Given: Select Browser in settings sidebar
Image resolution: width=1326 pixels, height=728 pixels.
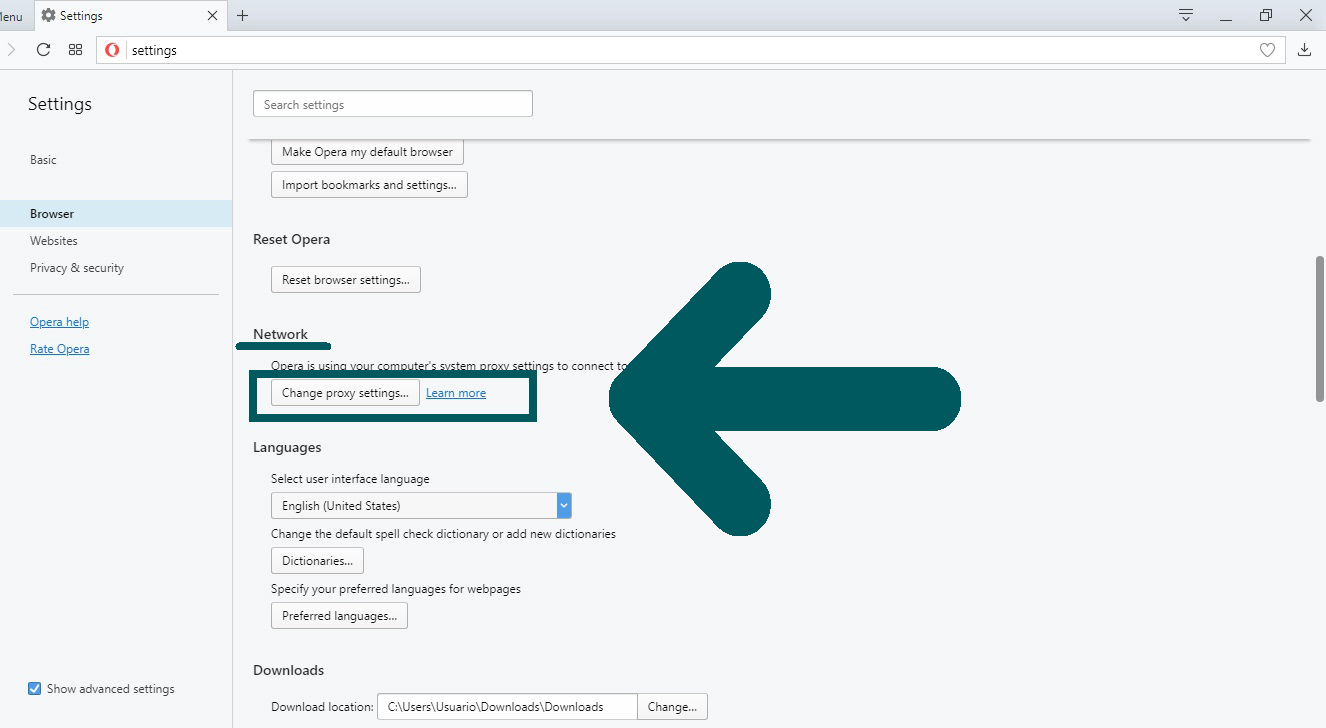Looking at the screenshot, I should [116, 214].
